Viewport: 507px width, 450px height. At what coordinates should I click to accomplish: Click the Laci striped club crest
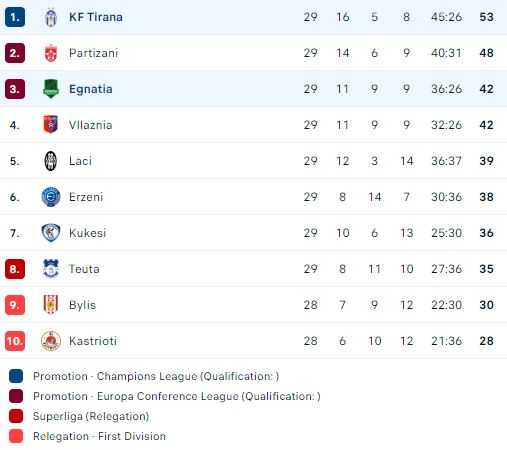(51, 161)
